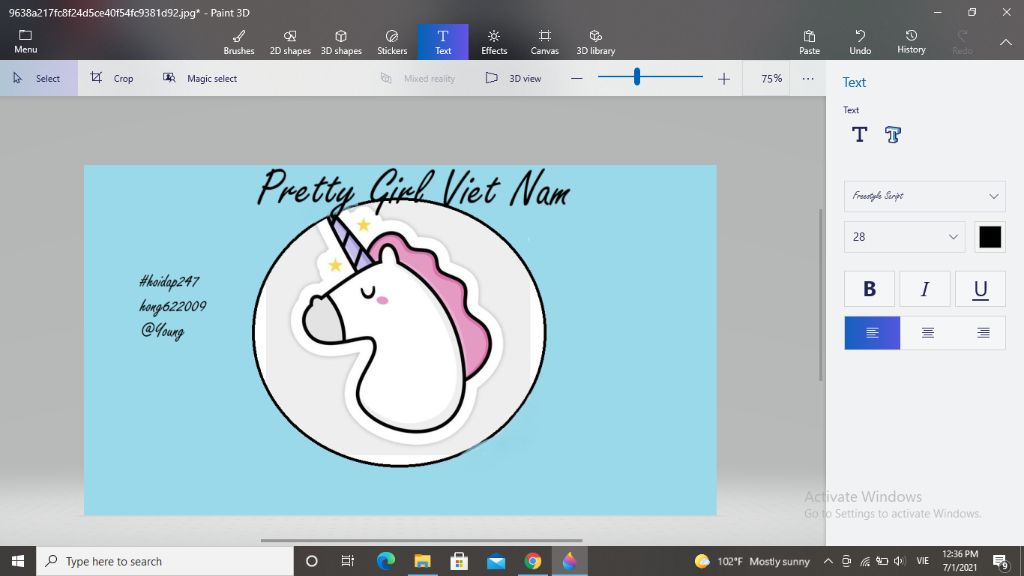The height and width of the screenshot is (576, 1024).
Task: Select the 3D text option
Action: click(893, 135)
